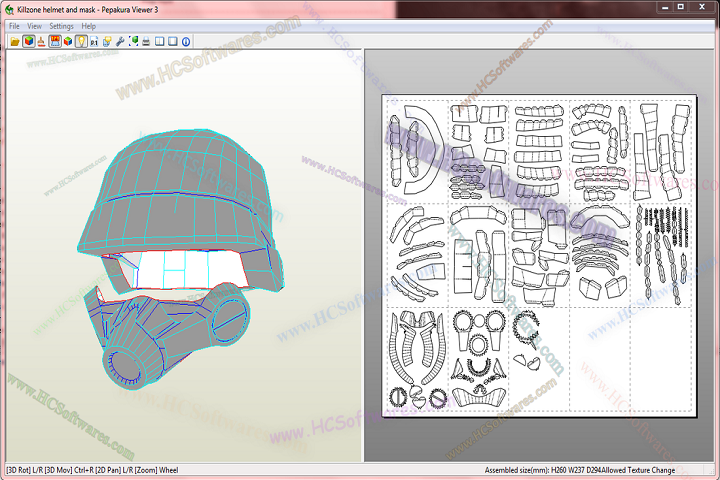
Task: Print the pattern with the printer icon
Action: [146, 42]
